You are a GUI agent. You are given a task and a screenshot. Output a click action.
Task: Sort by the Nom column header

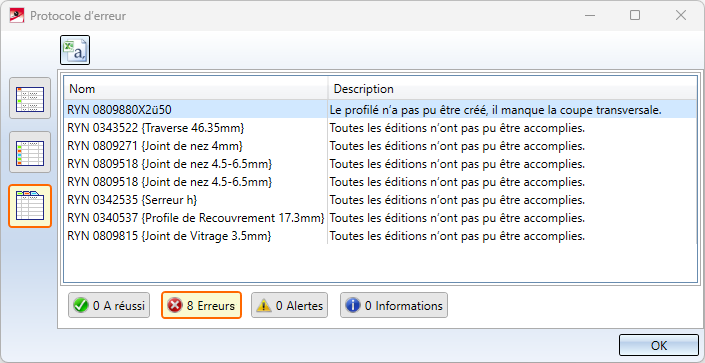click(x=196, y=89)
